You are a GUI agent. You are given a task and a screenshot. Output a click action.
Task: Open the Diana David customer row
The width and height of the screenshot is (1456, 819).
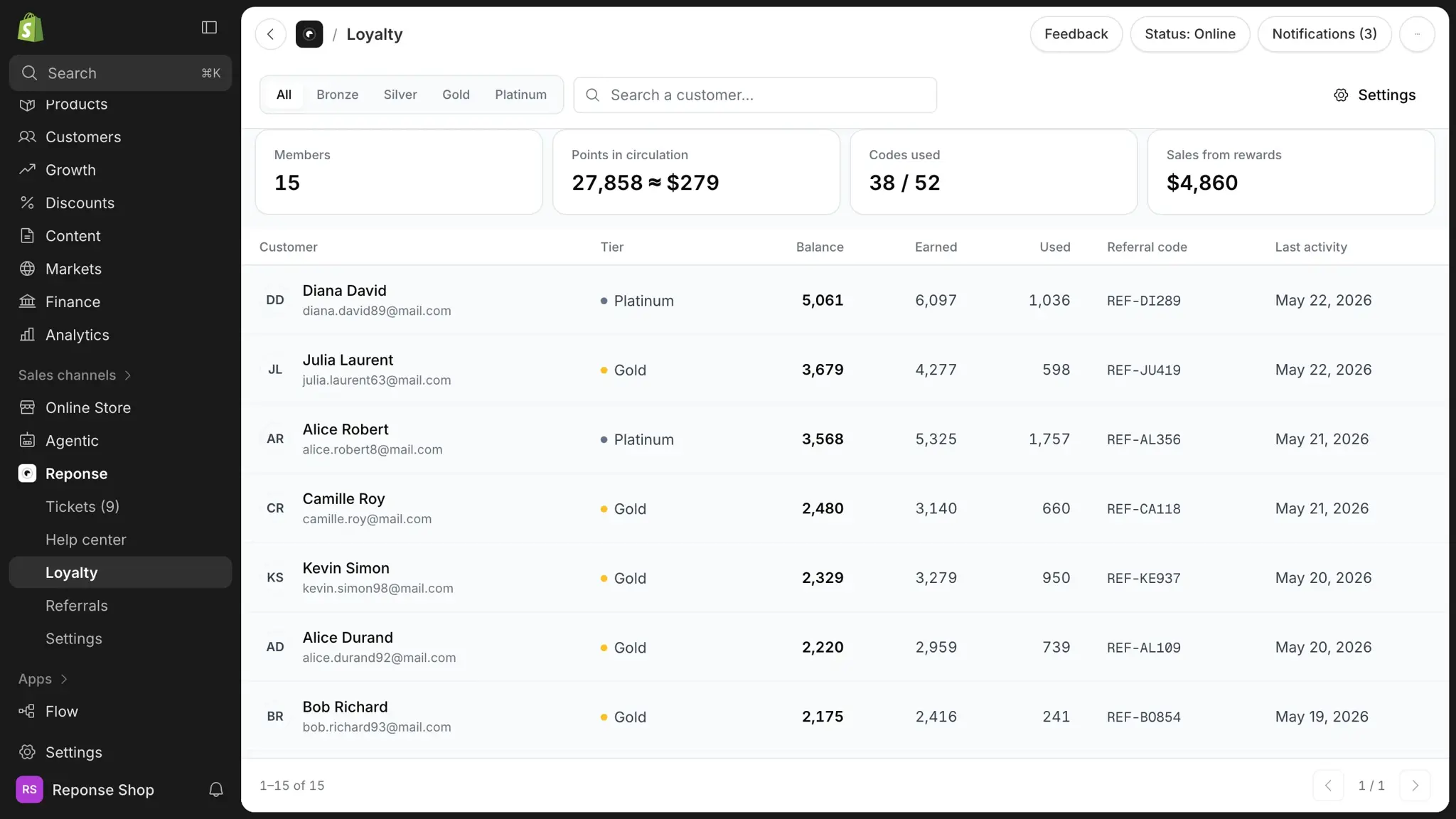point(845,301)
